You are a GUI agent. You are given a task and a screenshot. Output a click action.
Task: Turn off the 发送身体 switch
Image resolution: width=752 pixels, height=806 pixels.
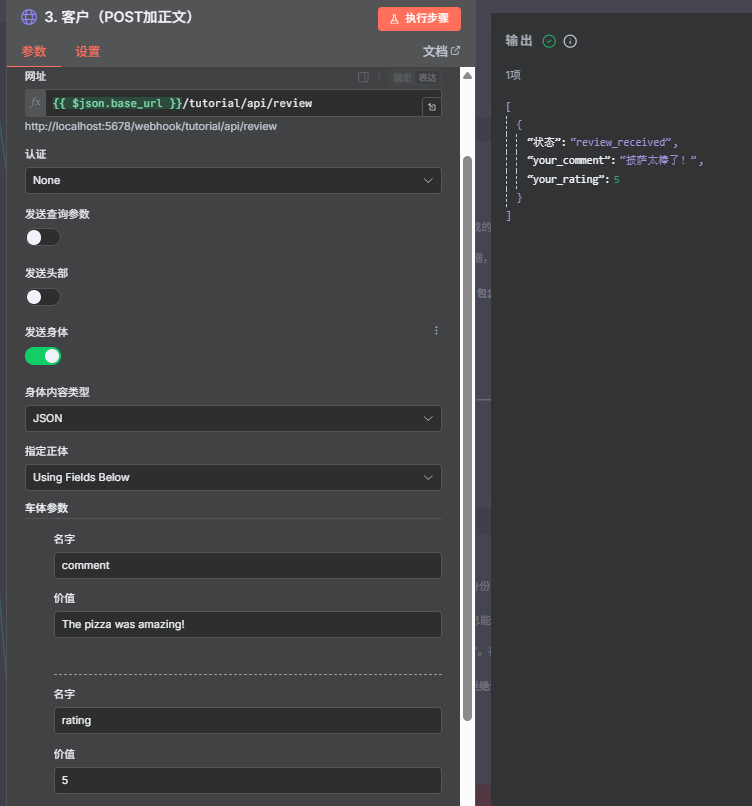pyautogui.click(x=43, y=356)
